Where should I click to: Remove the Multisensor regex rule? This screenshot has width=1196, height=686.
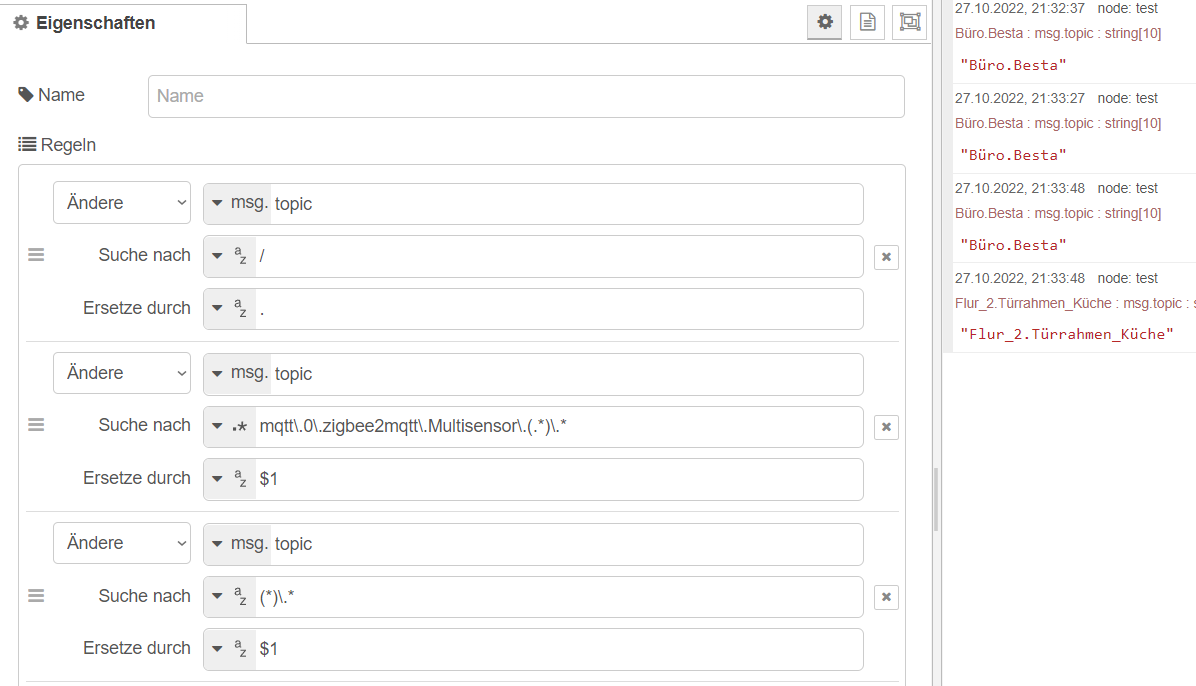click(886, 427)
